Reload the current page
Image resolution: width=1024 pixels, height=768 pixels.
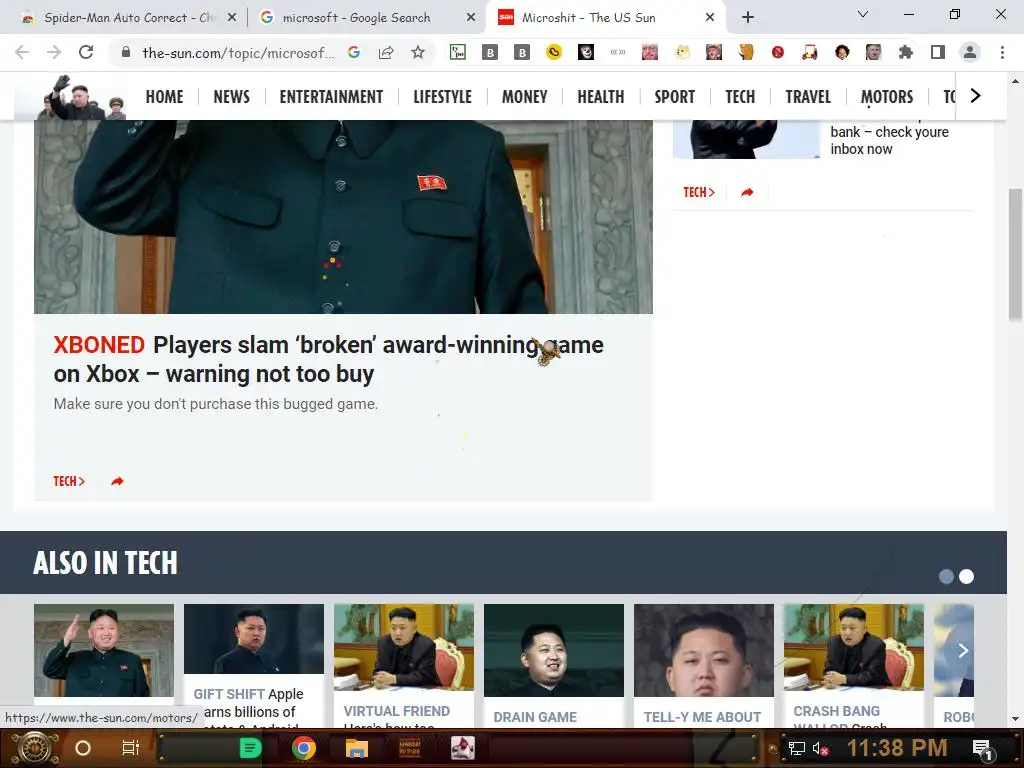pyautogui.click(x=86, y=52)
